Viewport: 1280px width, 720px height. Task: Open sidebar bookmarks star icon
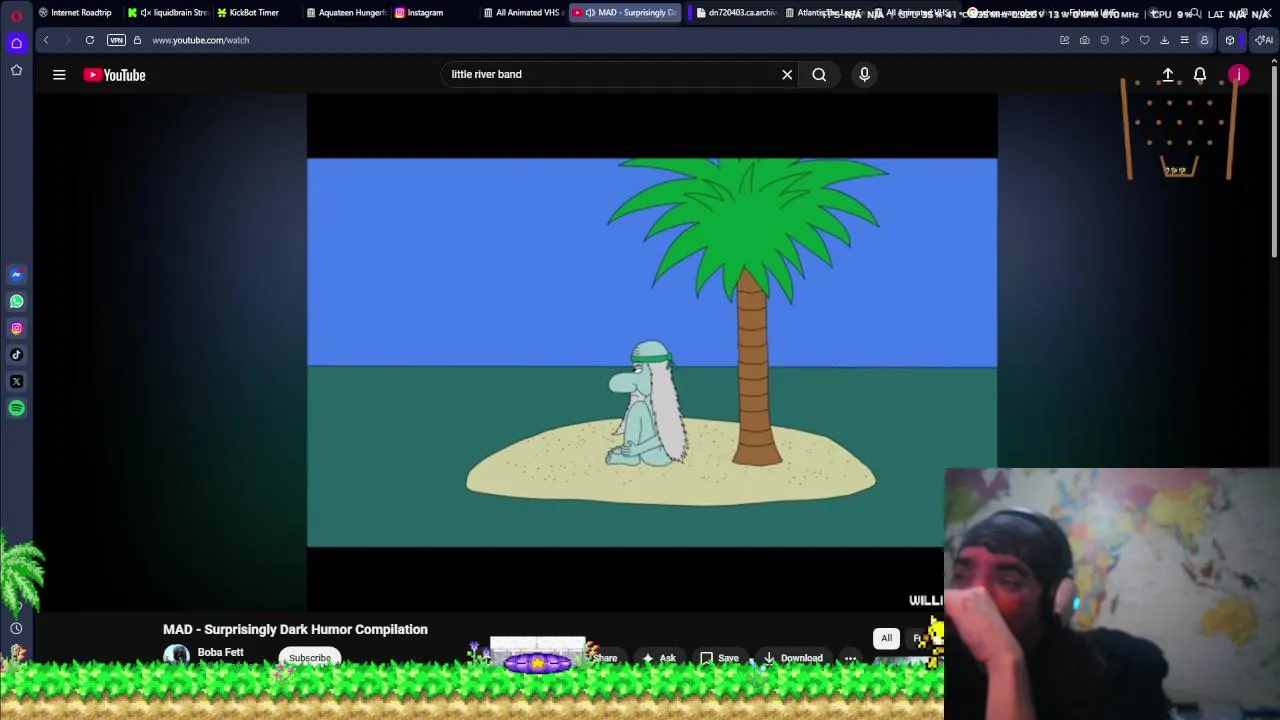[16, 70]
